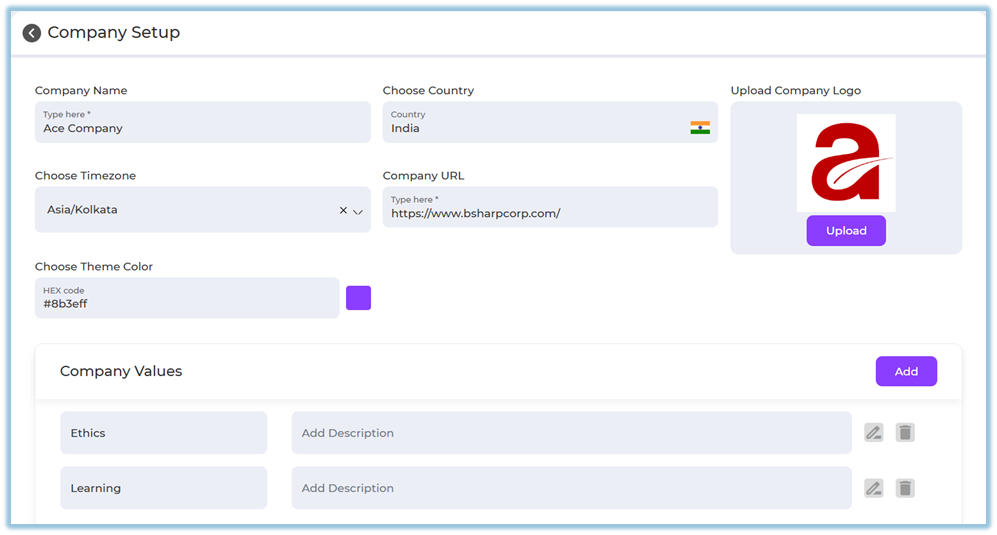Edit the Learning company value
The height and width of the screenshot is (535, 997).
(x=874, y=488)
